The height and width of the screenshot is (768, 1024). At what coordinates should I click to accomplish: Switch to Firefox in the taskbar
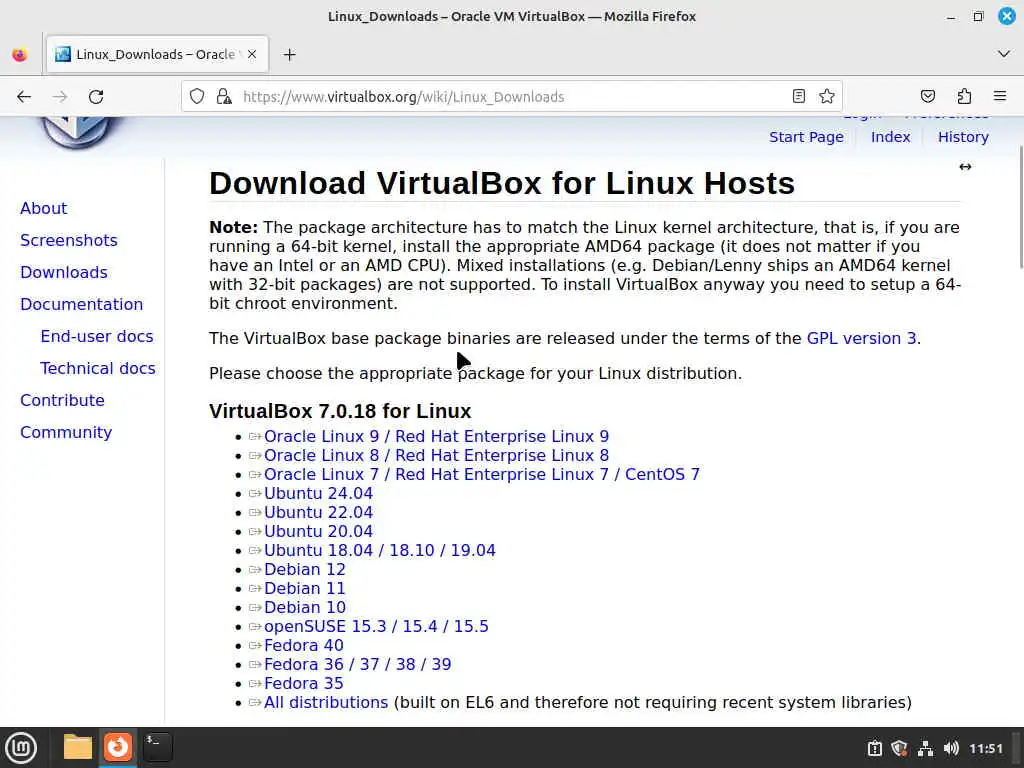point(118,747)
